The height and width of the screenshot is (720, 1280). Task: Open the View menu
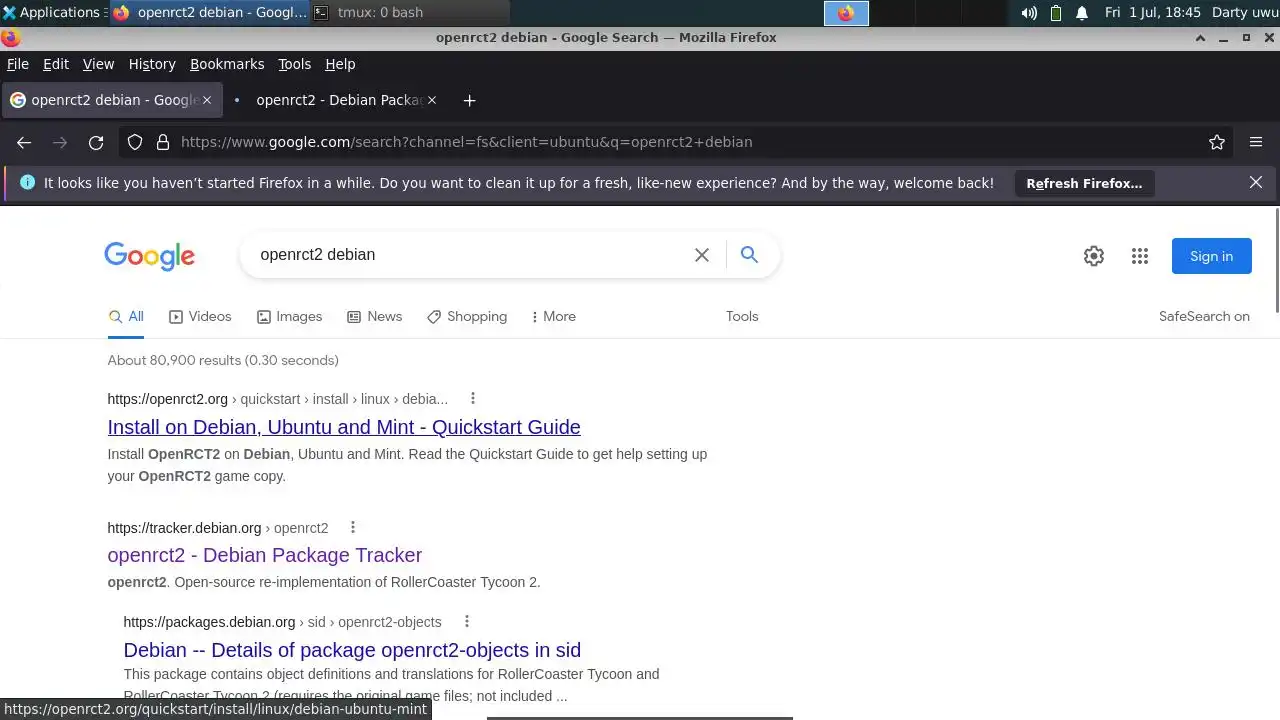[x=98, y=64]
